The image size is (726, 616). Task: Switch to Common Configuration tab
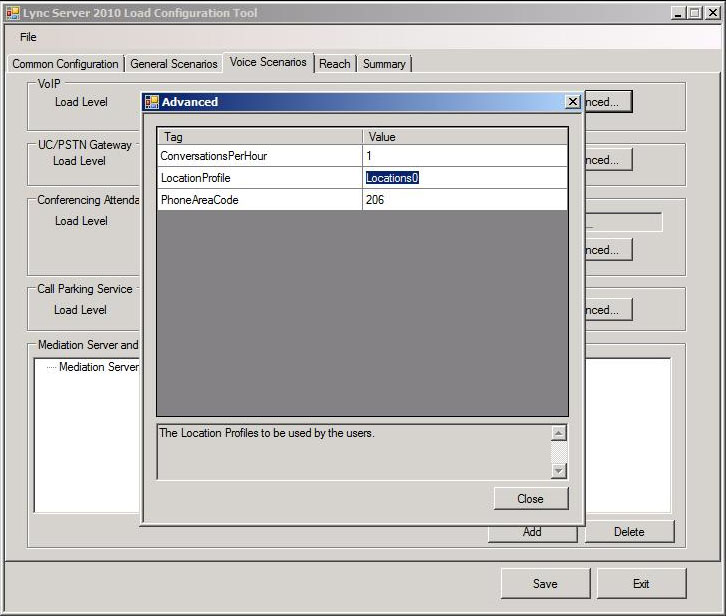pos(65,64)
